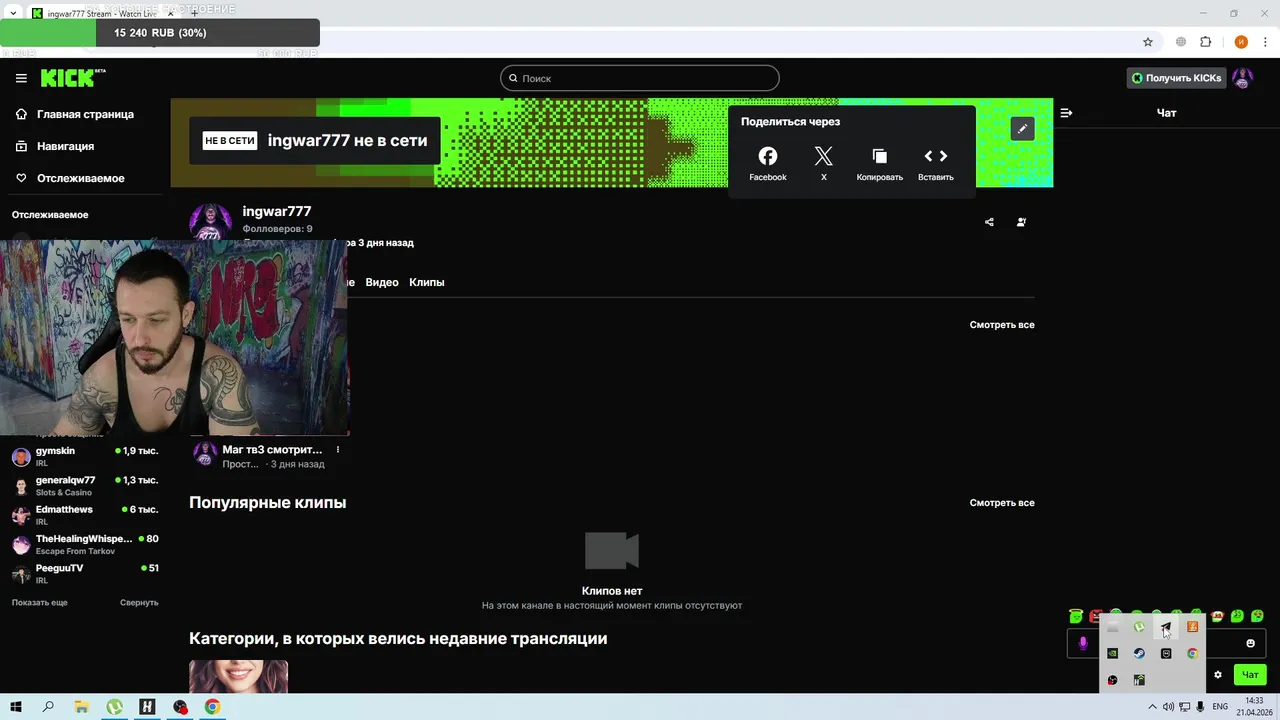1280x720 pixels.
Task: Open PeeguuTV channel in sidebar
Action: click(84, 573)
